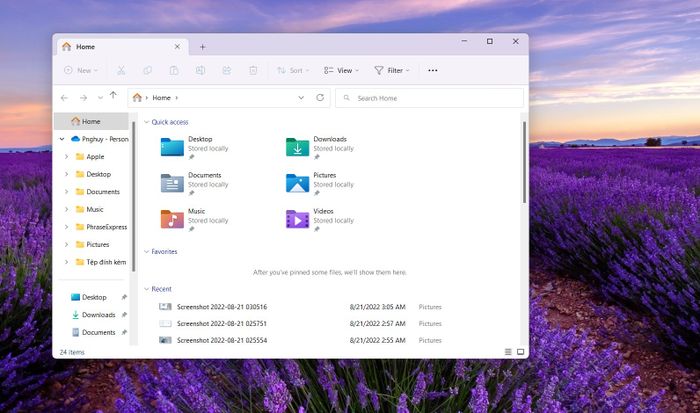Collapse the Quick access section
700x413 pixels.
pyautogui.click(x=147, y=122)
